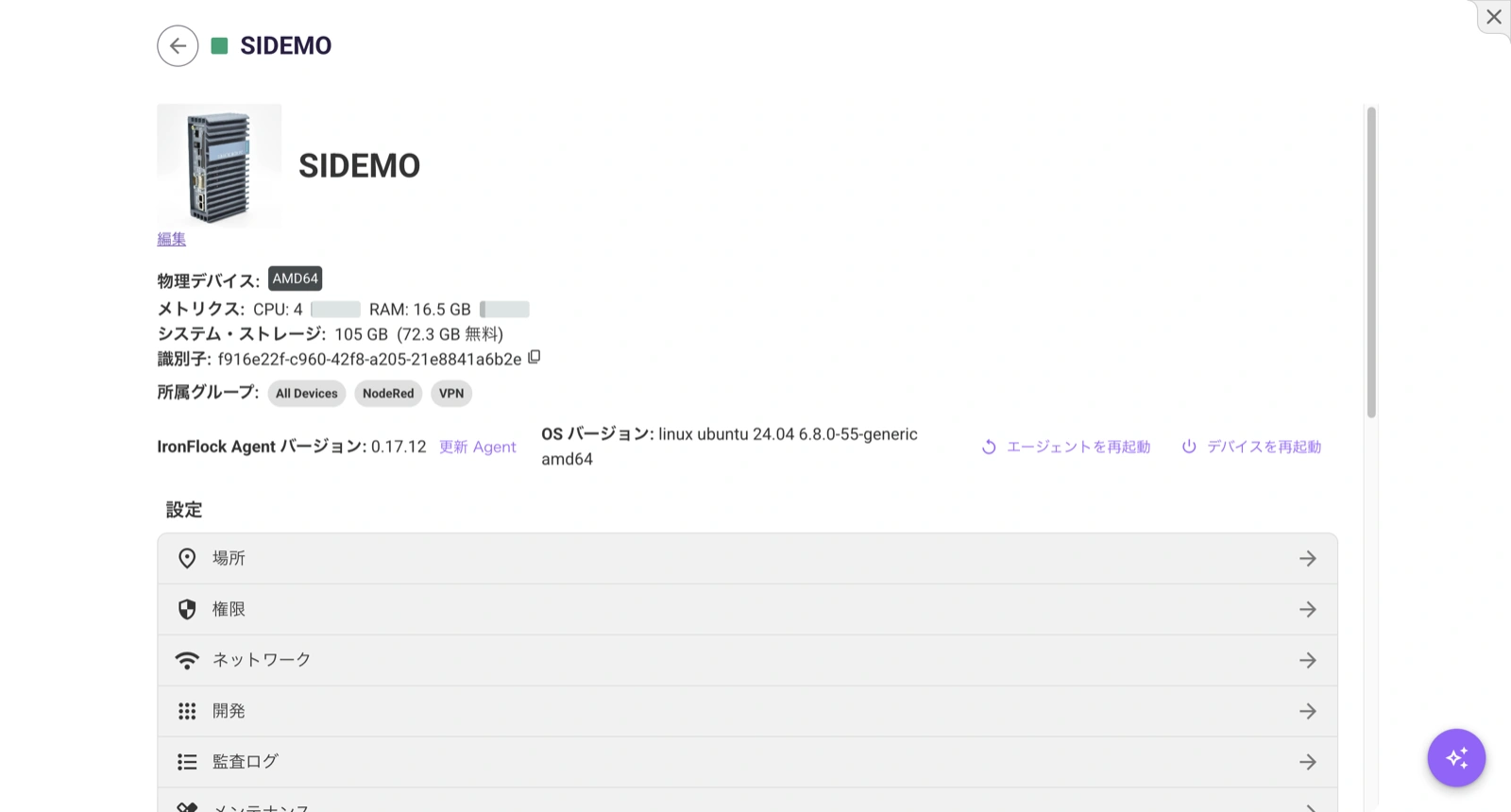Open the 監査ログ settings row arrow

[1307, 761]
